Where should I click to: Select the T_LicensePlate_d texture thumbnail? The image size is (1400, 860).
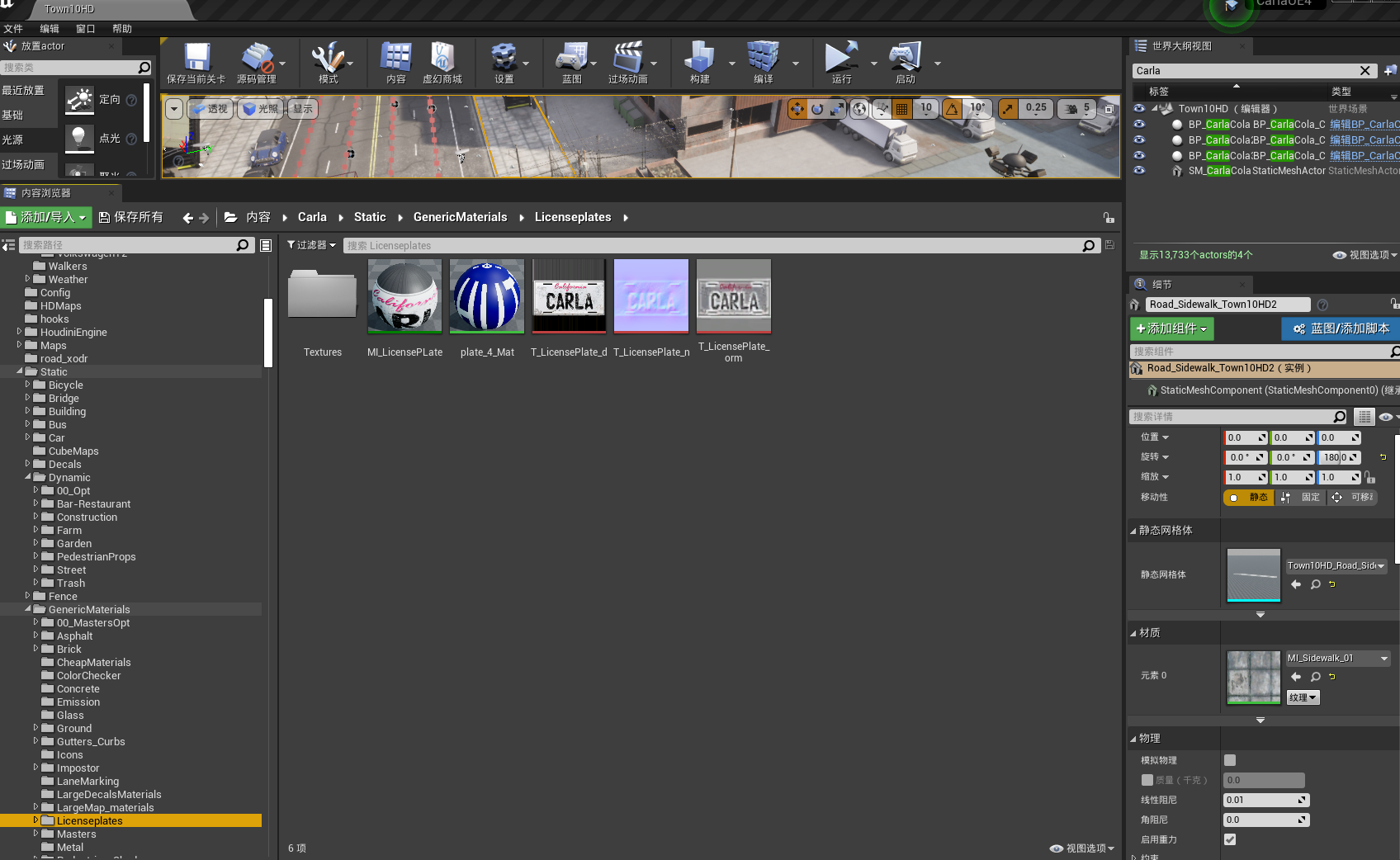point(569,296)
